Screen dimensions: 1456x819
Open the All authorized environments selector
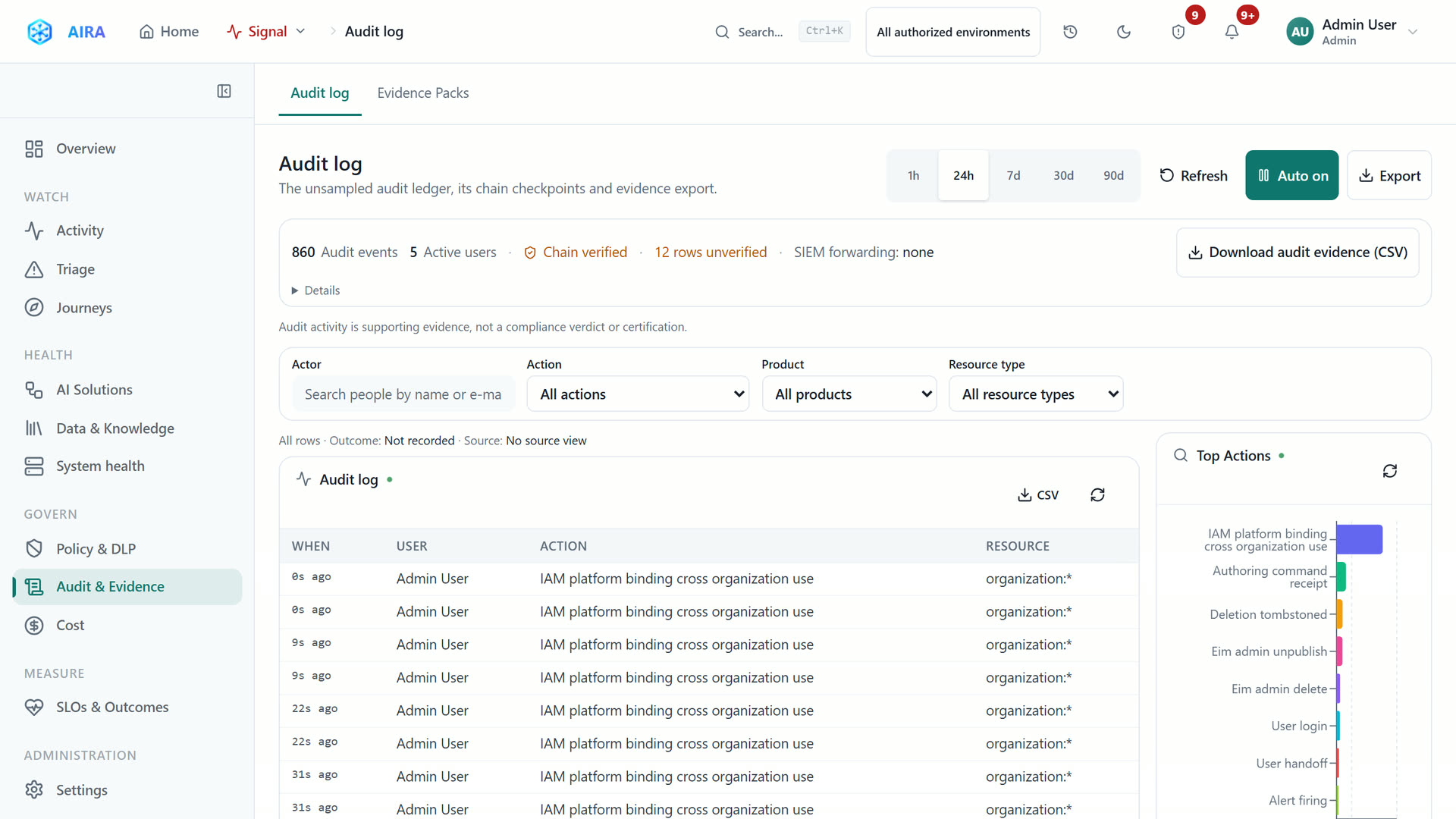tap(953, 32)
